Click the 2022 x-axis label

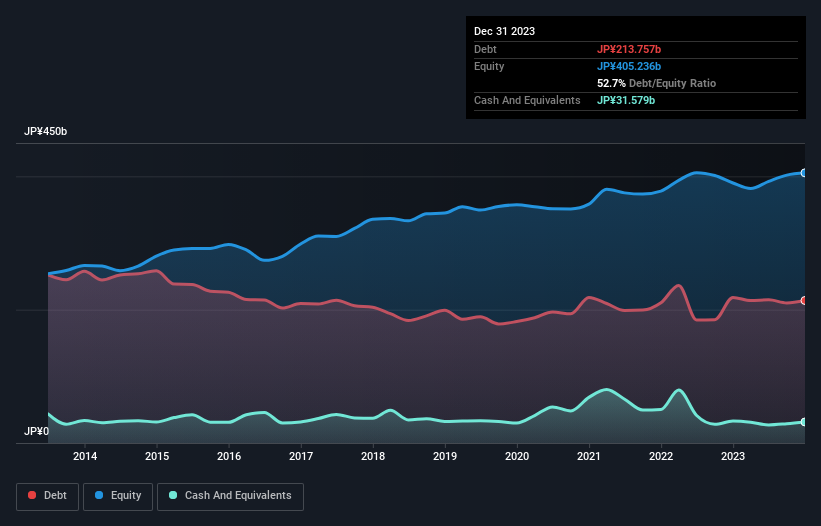(661, 456)
